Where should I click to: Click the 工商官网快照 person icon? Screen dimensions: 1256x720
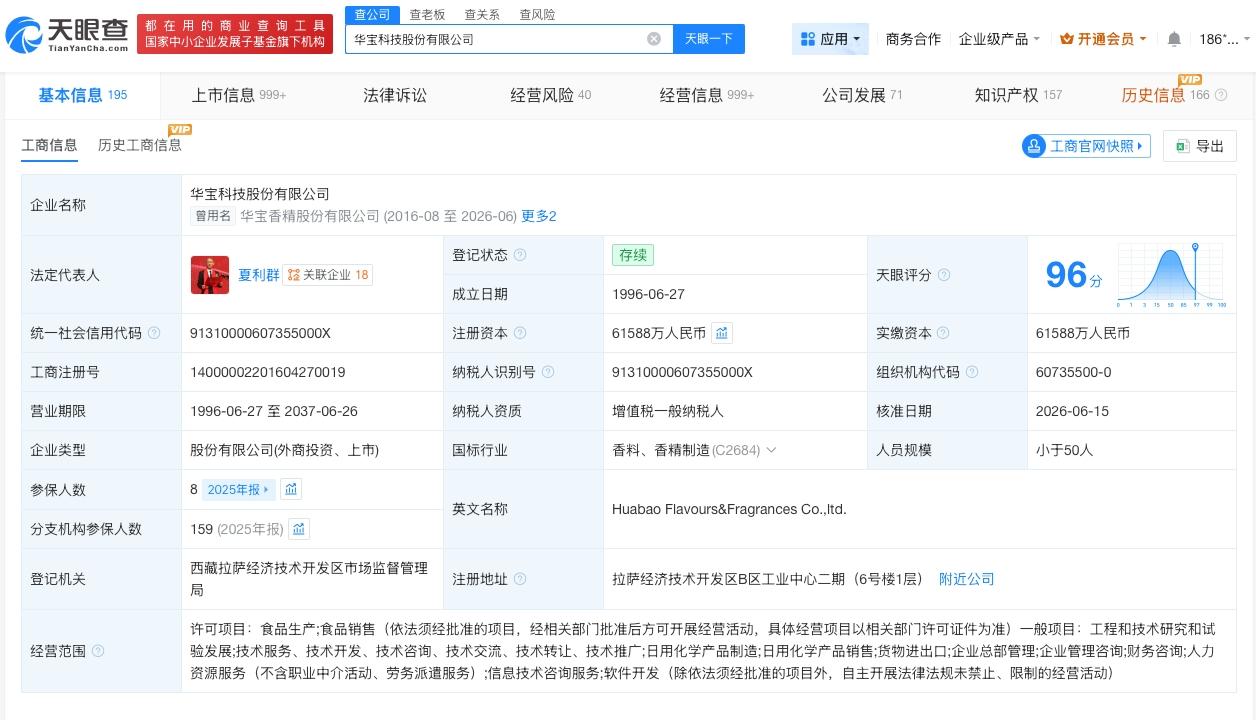(1034, 146)
